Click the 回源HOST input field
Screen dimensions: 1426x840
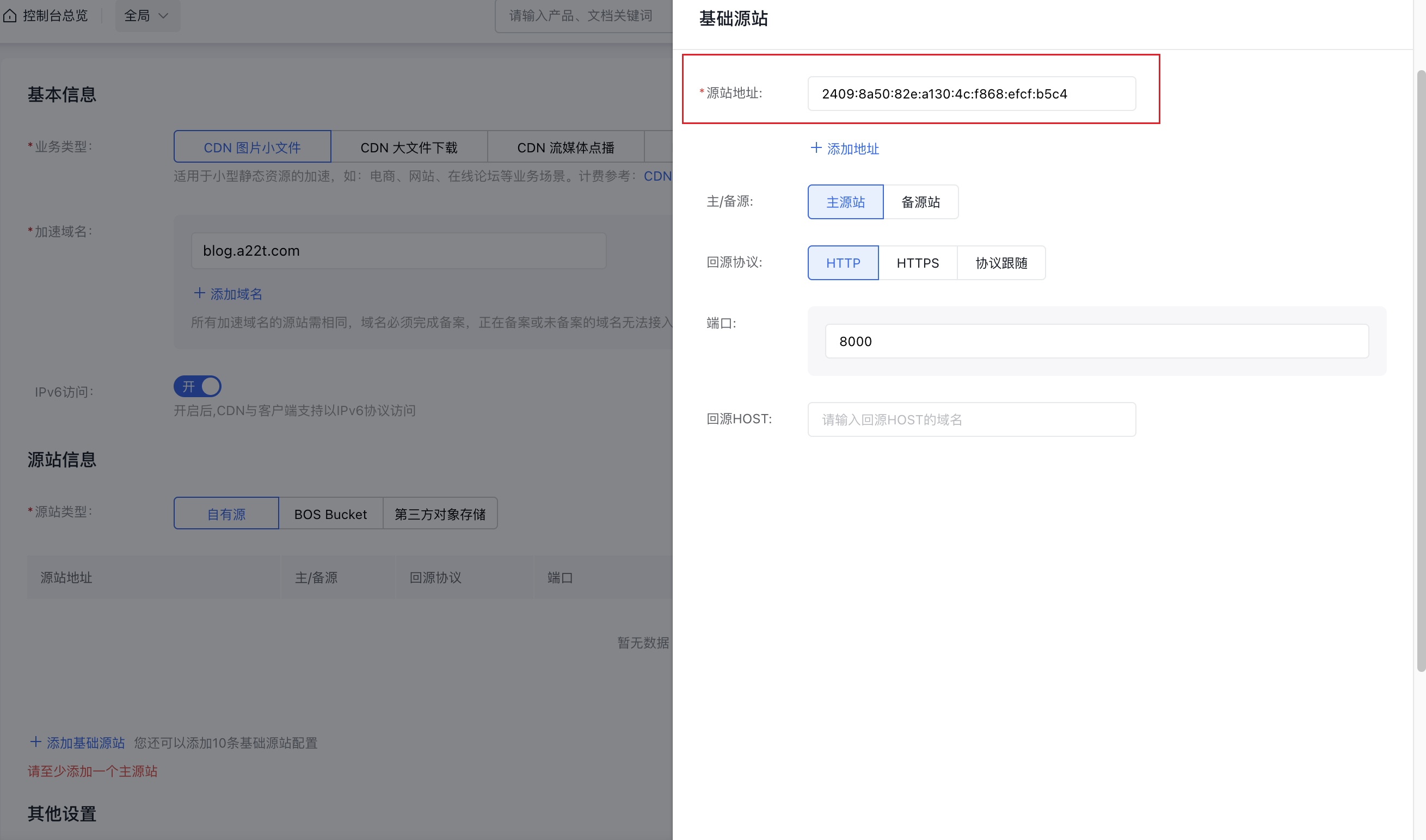point(971,419)
